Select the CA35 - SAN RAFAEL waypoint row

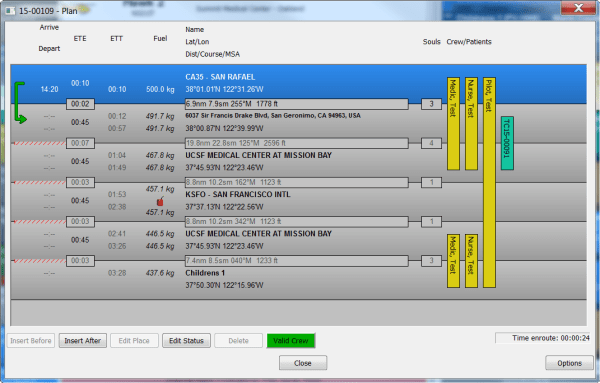coord(298,84)
